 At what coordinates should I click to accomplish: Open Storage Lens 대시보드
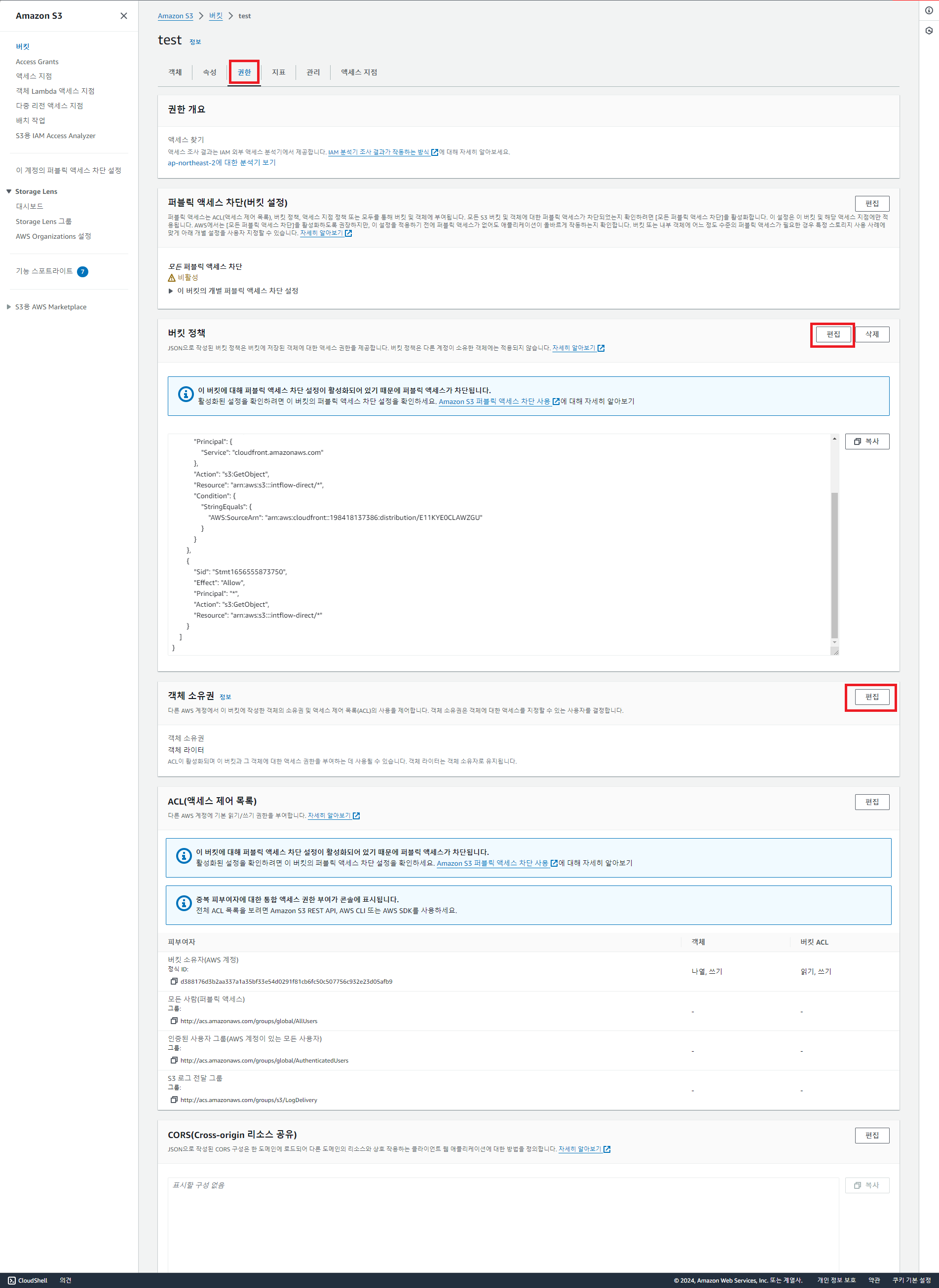(x=30, y=206)
